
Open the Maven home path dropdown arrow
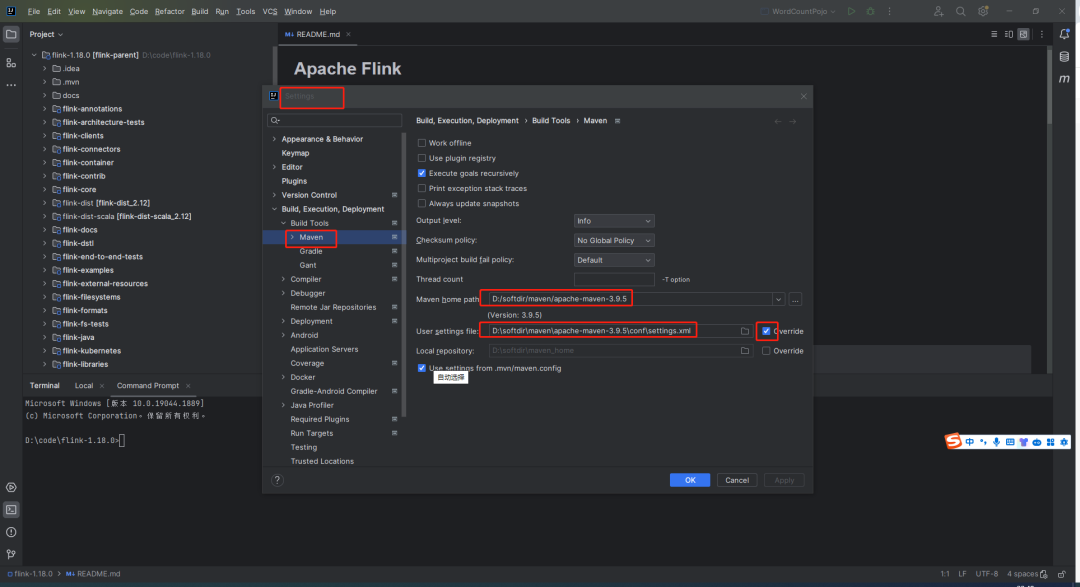point(778,300)
